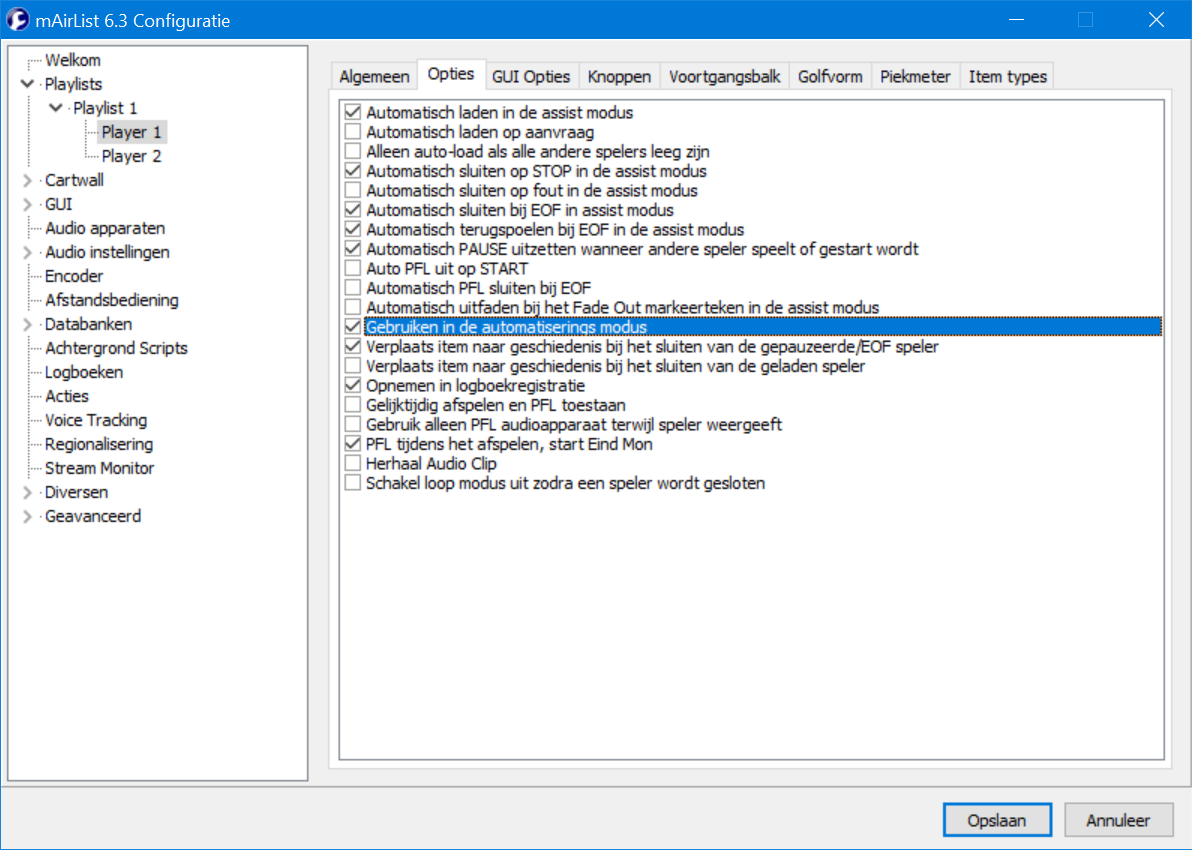Collapse the Playlist 1 node
This screenshot has height=850, width=1192.
55,108
